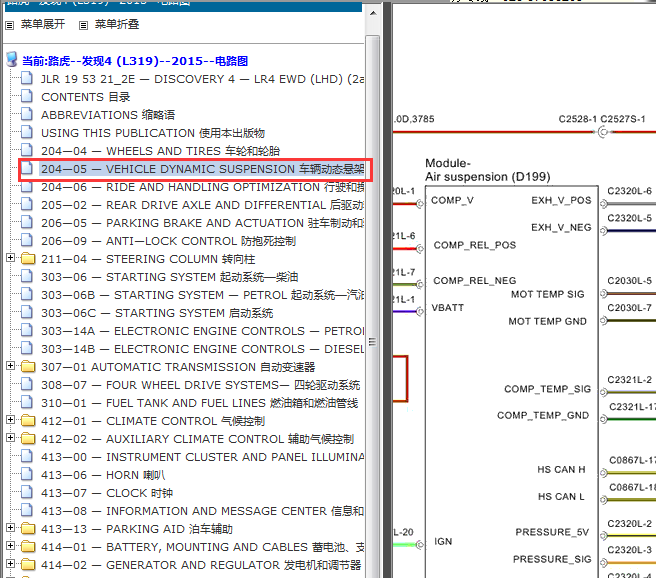Image resolution: width=656 pixels, height=578 pixels.
Task: Click the 菜单展开 expand-all menu button
Action: point(43,24)
